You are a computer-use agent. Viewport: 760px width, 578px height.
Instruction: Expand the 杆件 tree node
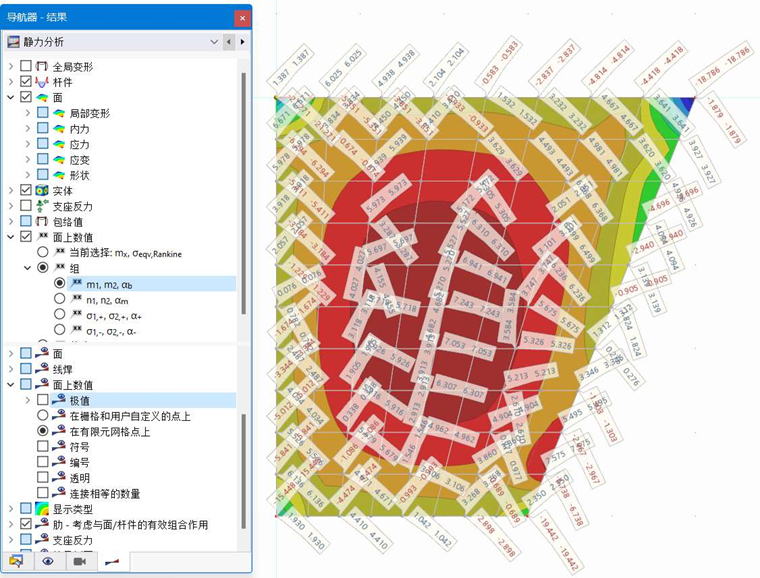click(x=11, y=82)
